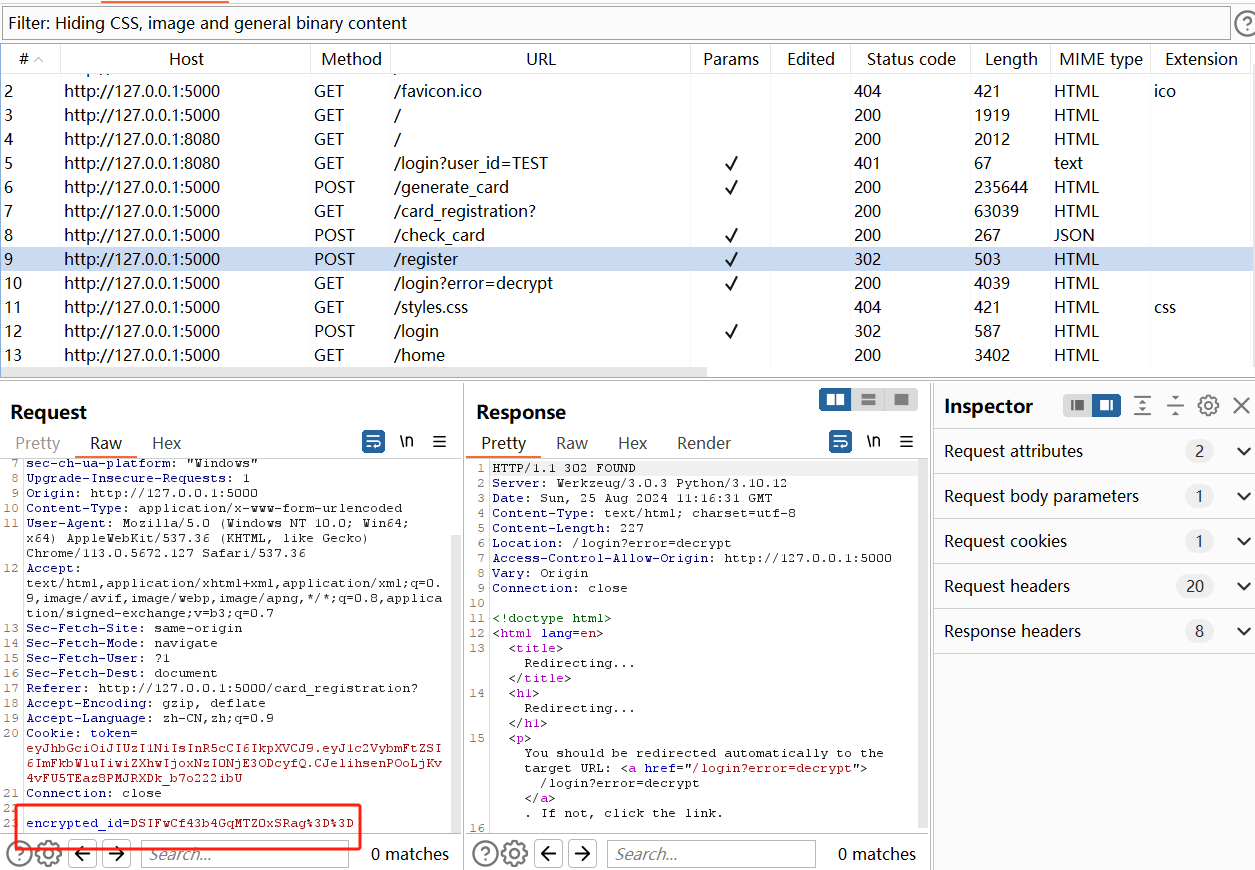Switch to side-by-side Request/Response layout
Image resolution: width=1255 pixels, height=870 pixels.
point(835,400)
